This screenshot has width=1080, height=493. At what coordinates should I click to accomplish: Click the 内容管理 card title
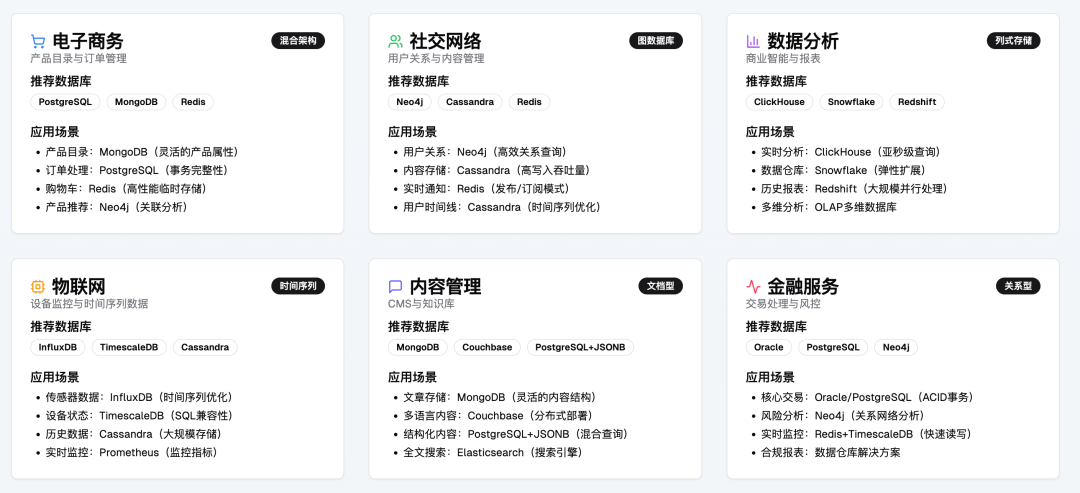click(445, 286)
